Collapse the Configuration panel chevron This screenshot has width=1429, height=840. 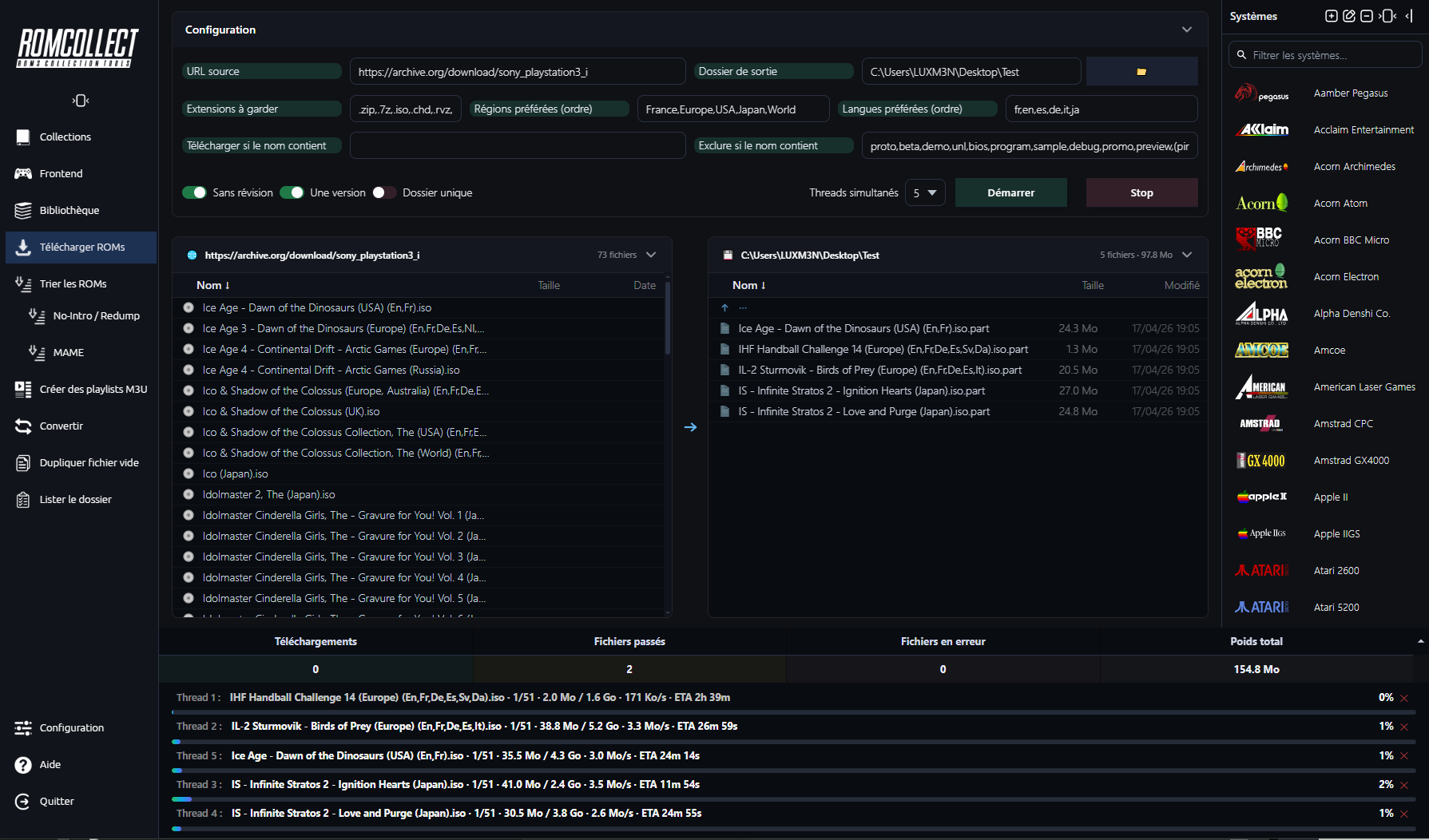coord(1186,30)
